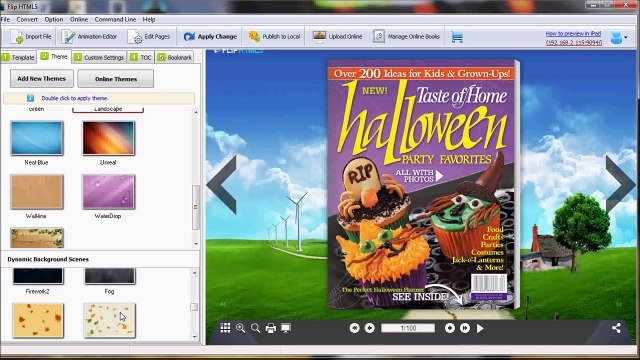Image resolution: width=640 pixels, height=360 pixels.
Task: Open the Convert menu
Action: pos(27,19)
